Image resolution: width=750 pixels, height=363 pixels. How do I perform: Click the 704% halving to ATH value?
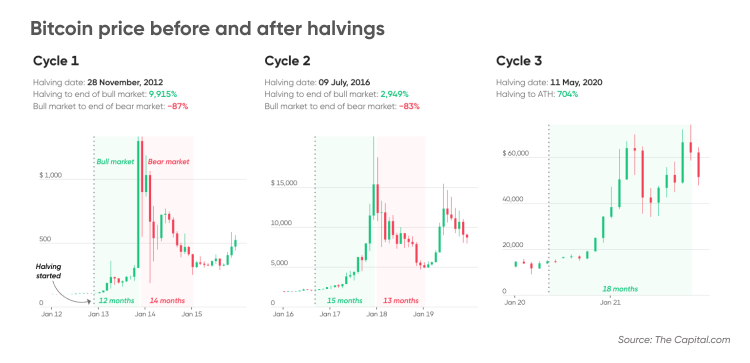pos(566,94)
